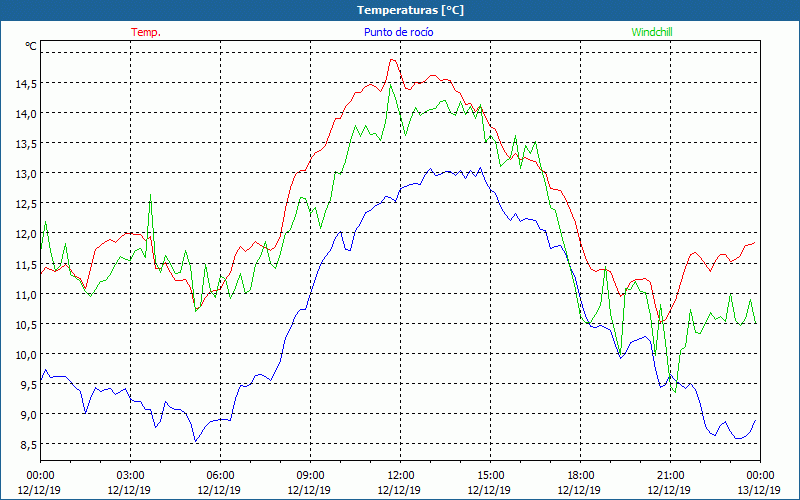Image resolution: width=800 pixels, height=500 pixels.
Task: Click the 18:00 time axis label
Action: [580, 476]
